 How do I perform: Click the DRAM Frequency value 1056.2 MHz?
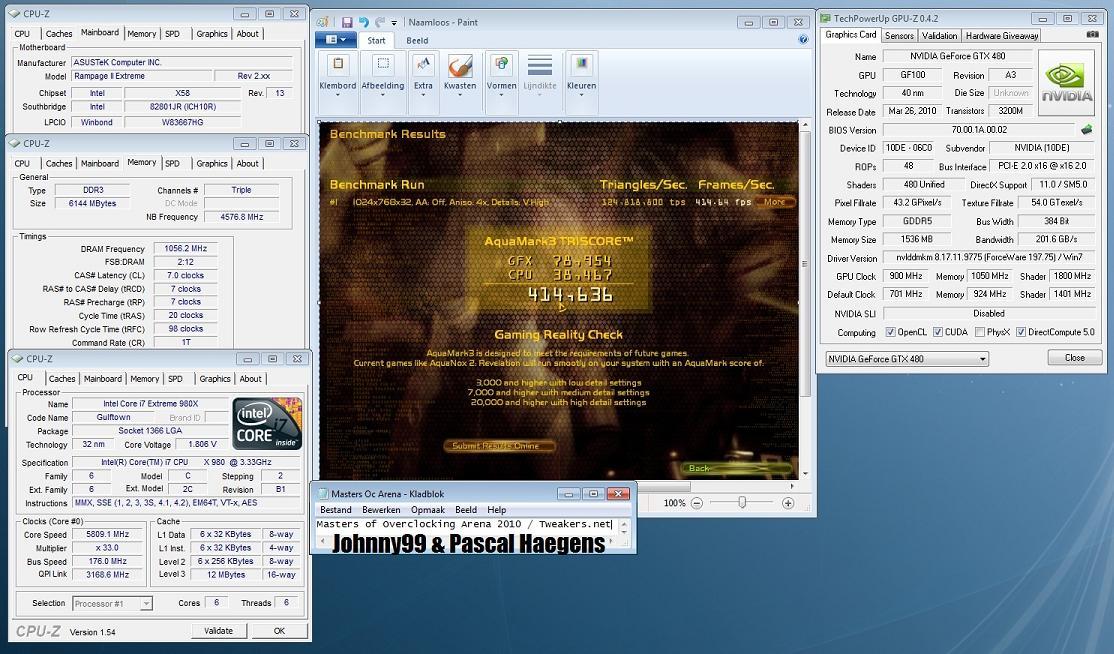tap(185, 249)
